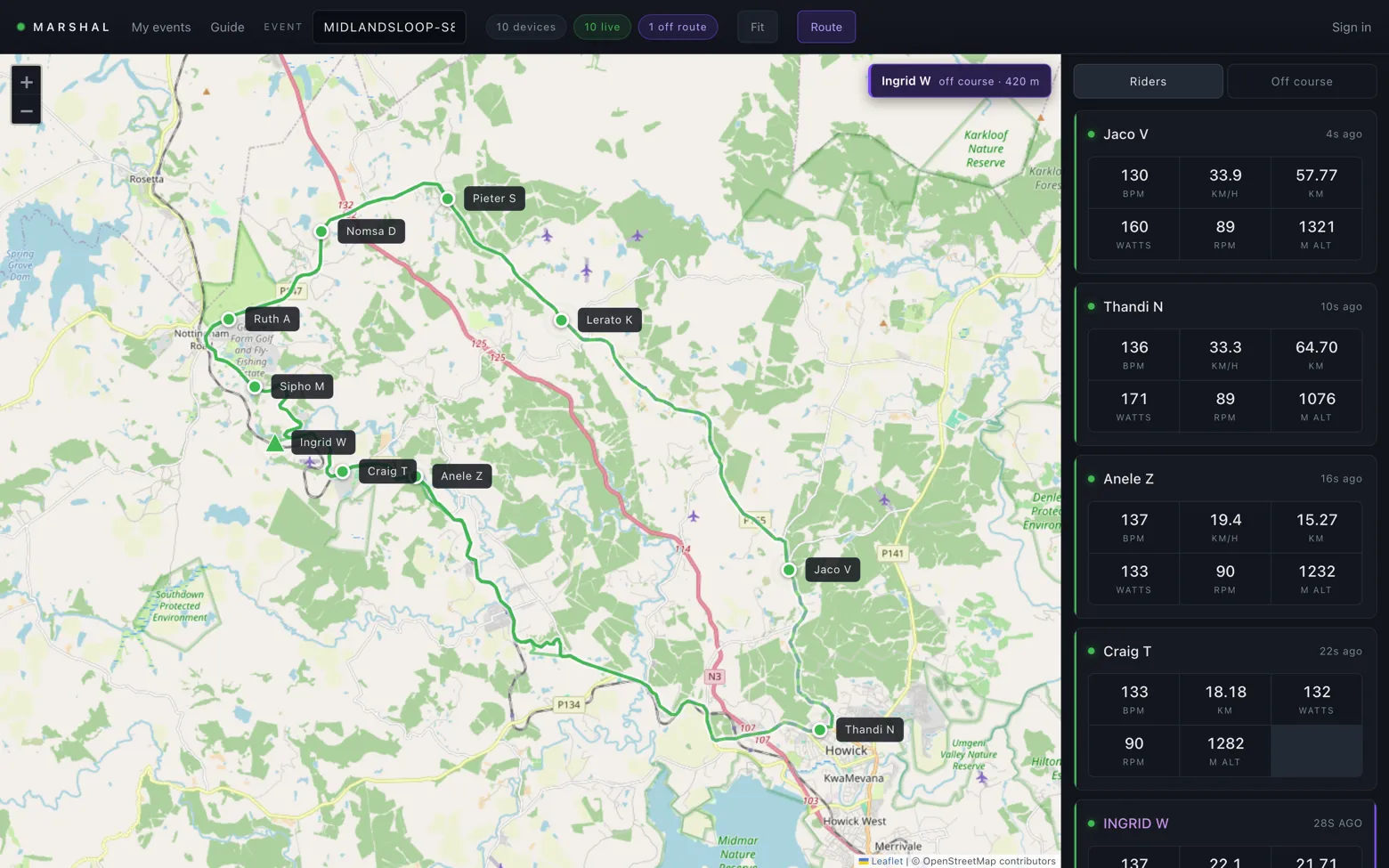Open OpenStreetMap contributors link
Screen dimensions: 1389x868
pyautogui.click(x=989, y=861)
